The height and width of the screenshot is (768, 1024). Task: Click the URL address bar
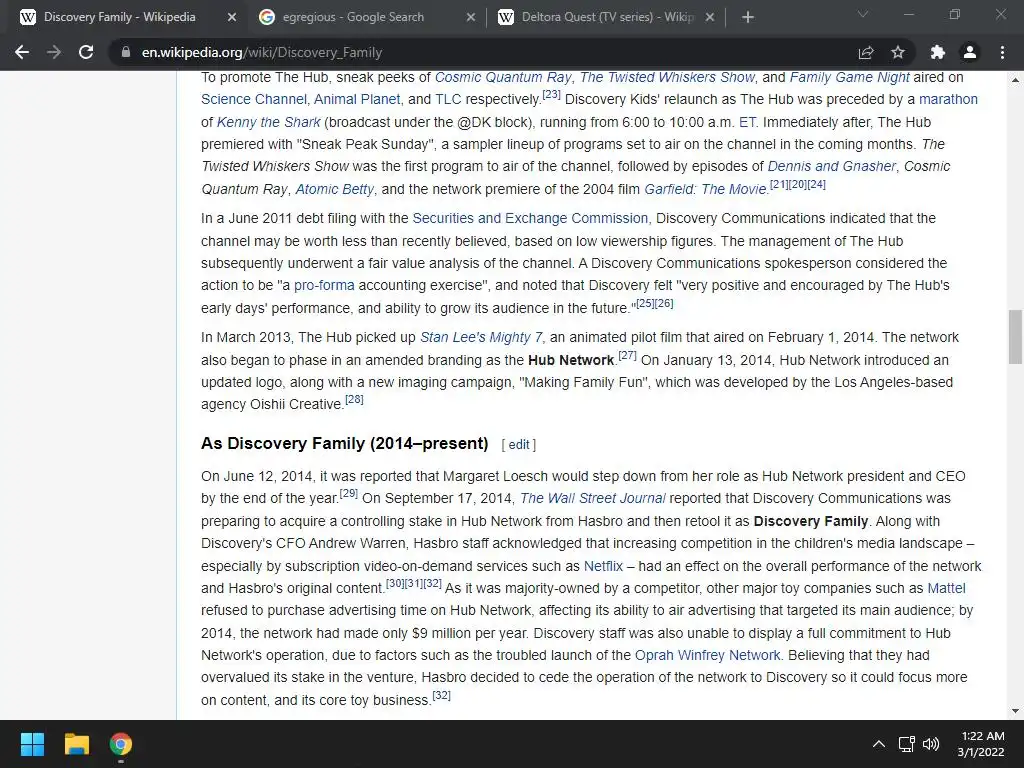(483, 52)
